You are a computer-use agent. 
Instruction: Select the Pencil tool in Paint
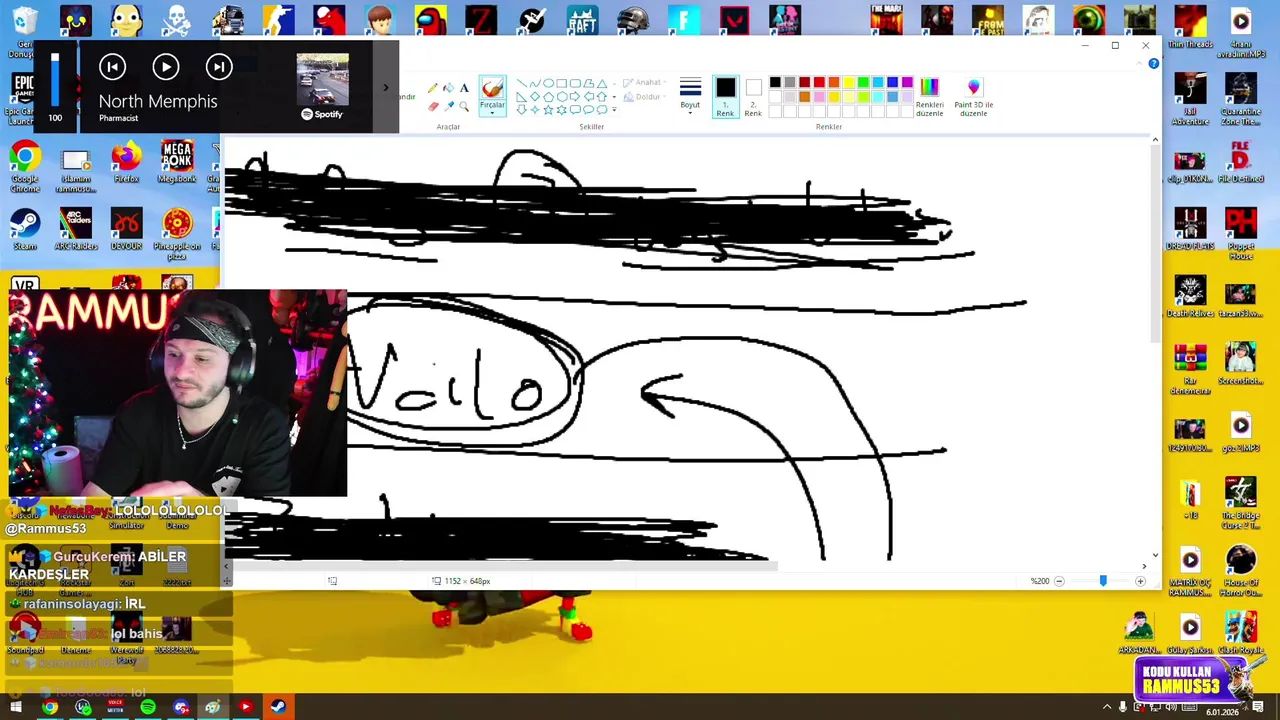[x=432, y=88]
